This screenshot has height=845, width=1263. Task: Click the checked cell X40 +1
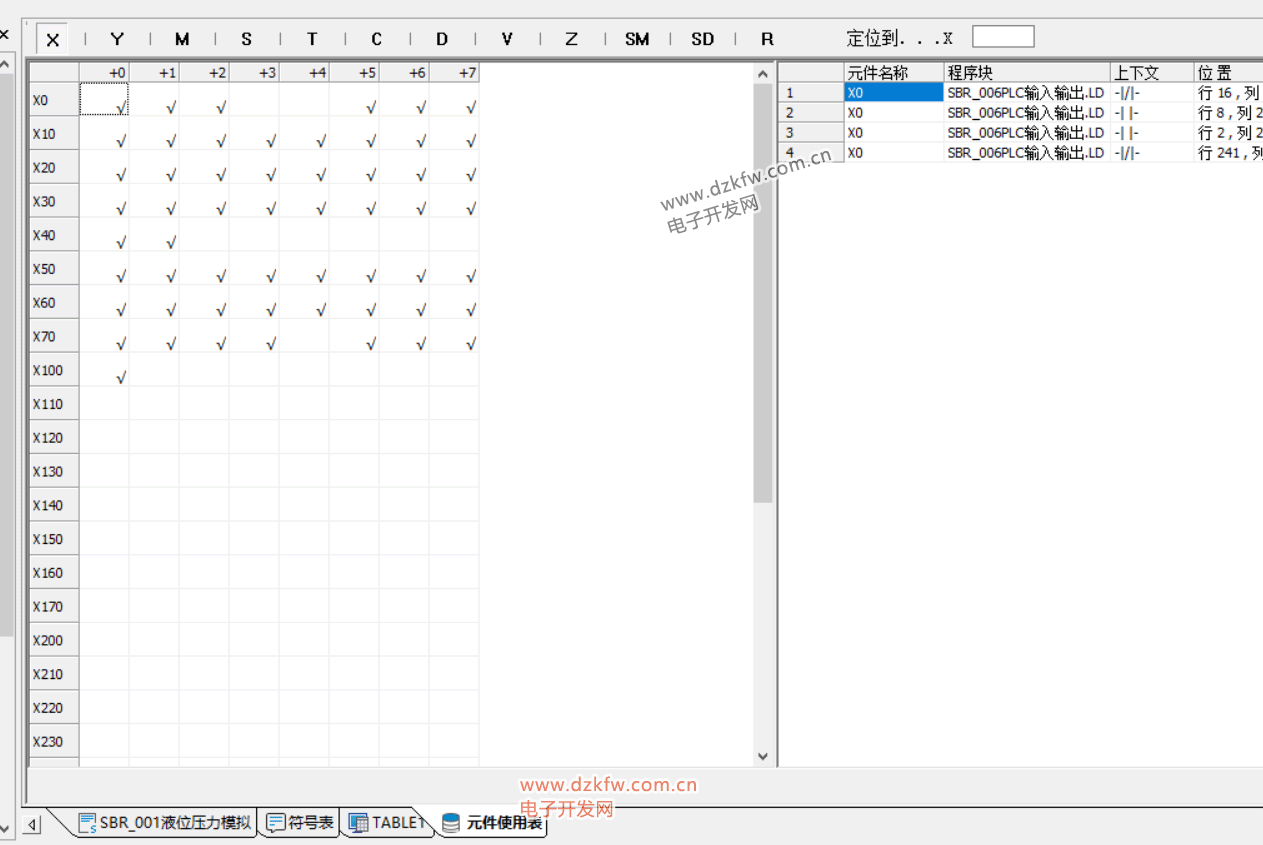point(155,236)
